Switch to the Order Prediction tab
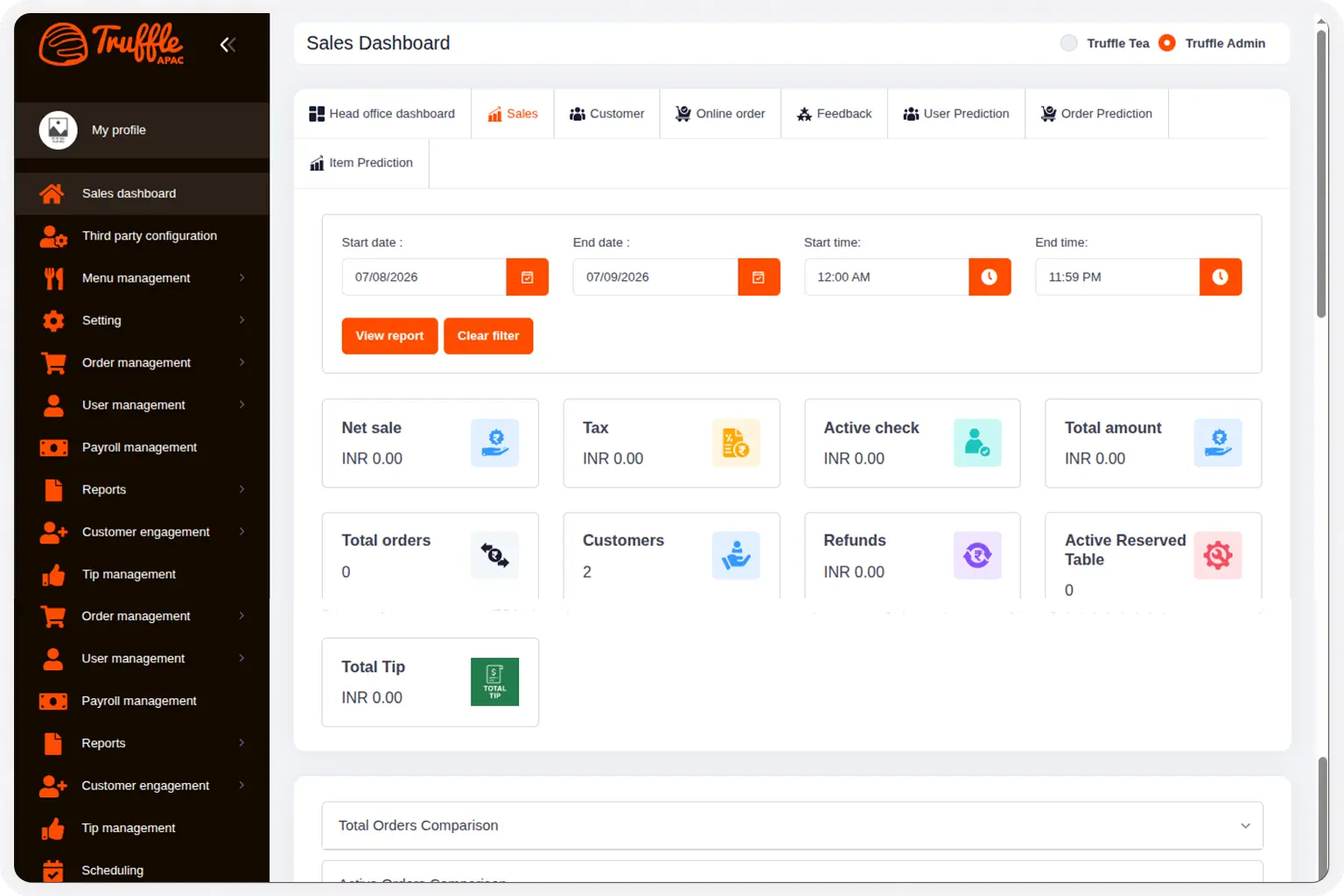1344x896 pixels. (x=1096, y=114)
